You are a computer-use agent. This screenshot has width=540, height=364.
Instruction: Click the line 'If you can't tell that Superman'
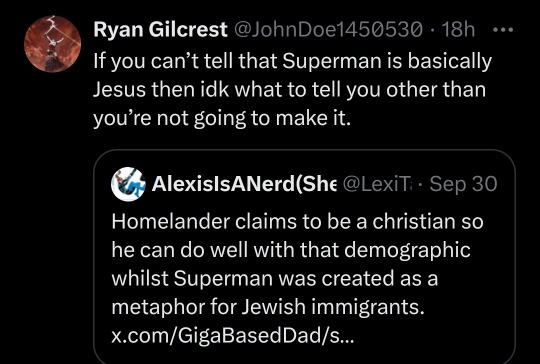click(x=292, y=62)
